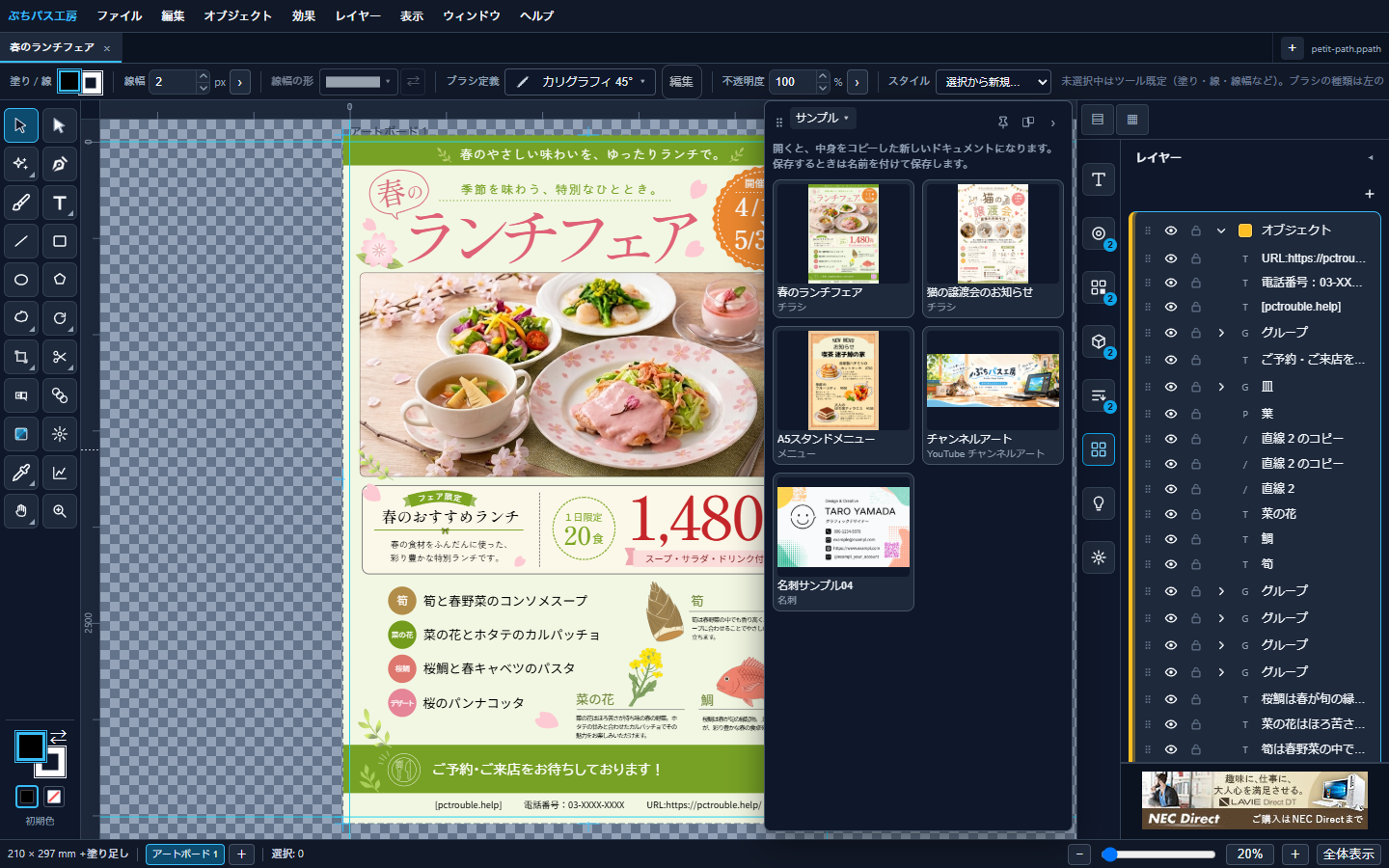Expand the 皿 group in layers
The image size is (1389, 868).
pos(1221,387)
